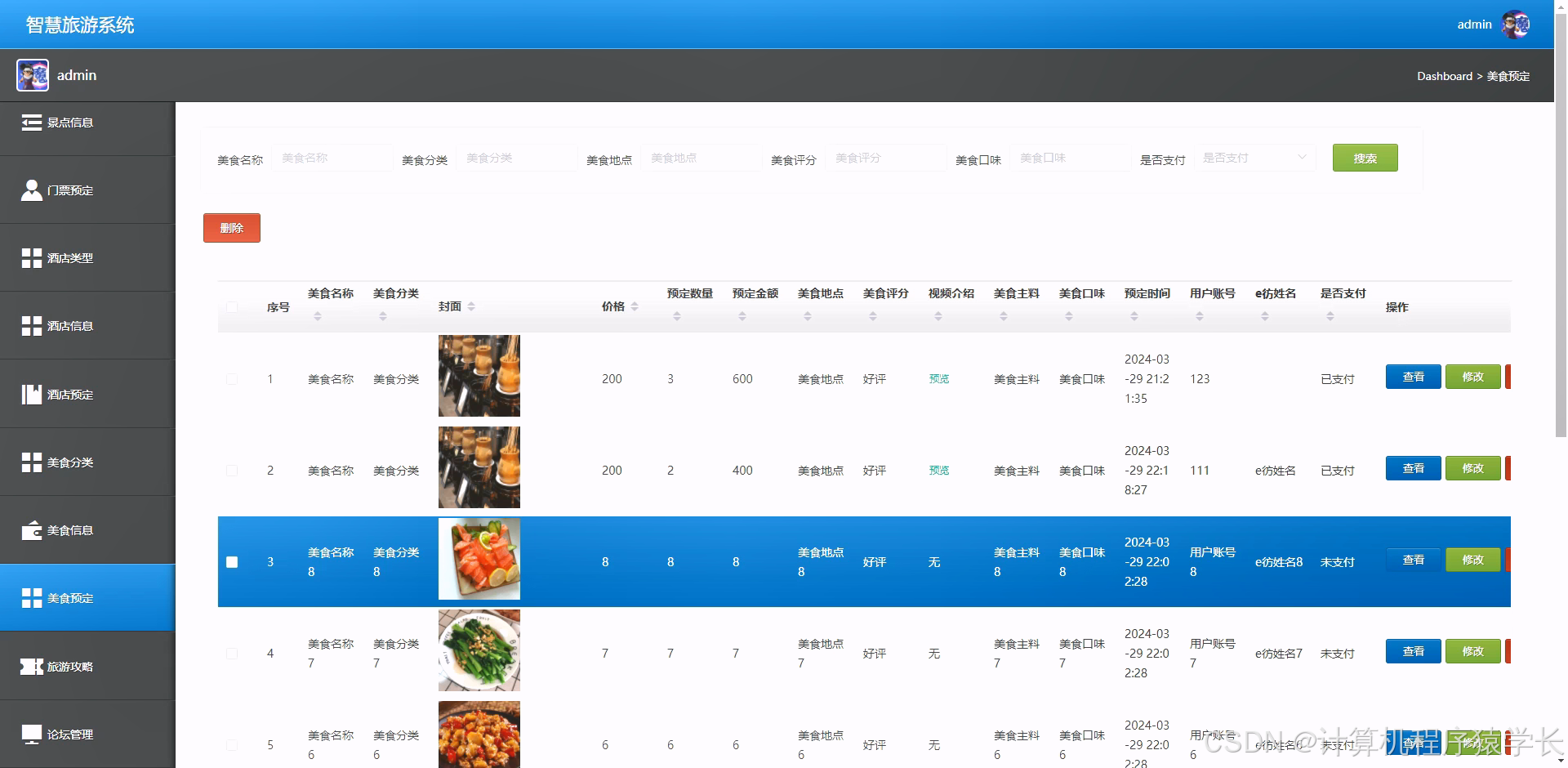Sort table by 预定时间 column arrows
The image size is (1568, 768).
[1134, 316]
